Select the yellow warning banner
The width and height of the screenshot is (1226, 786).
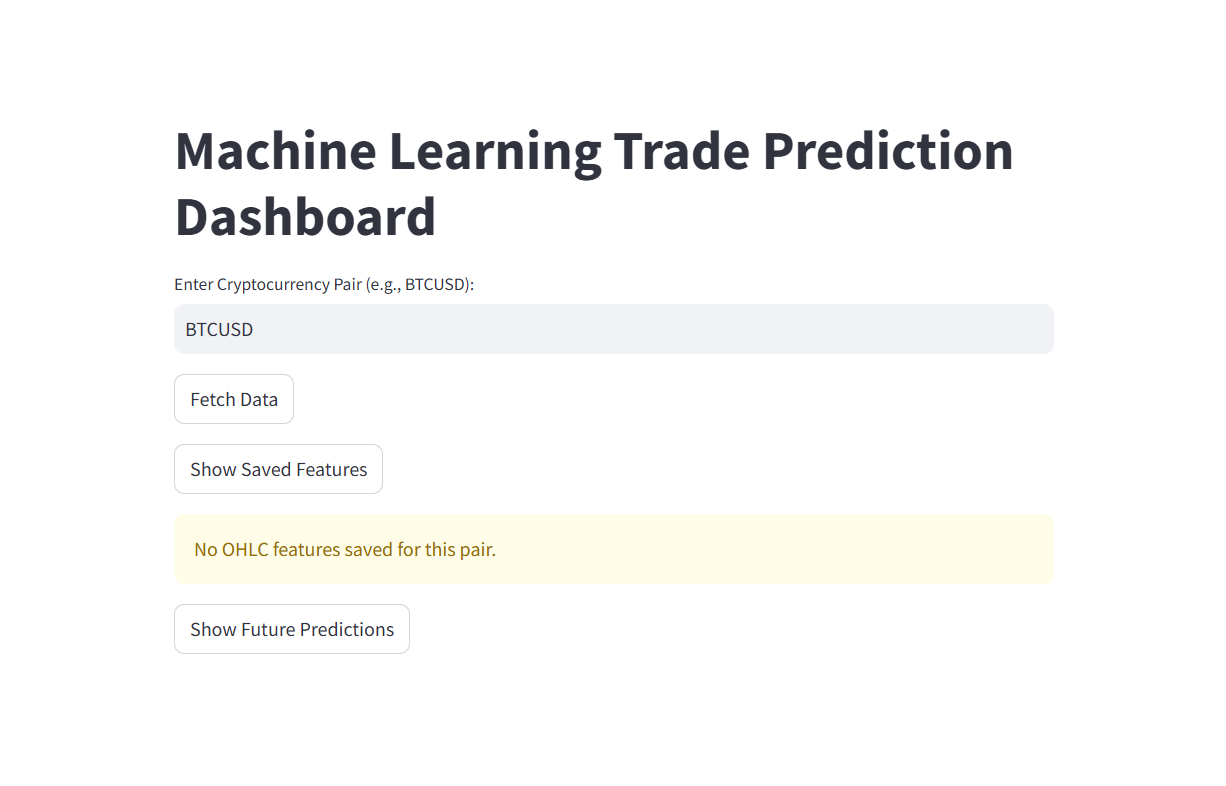(613, 549)
